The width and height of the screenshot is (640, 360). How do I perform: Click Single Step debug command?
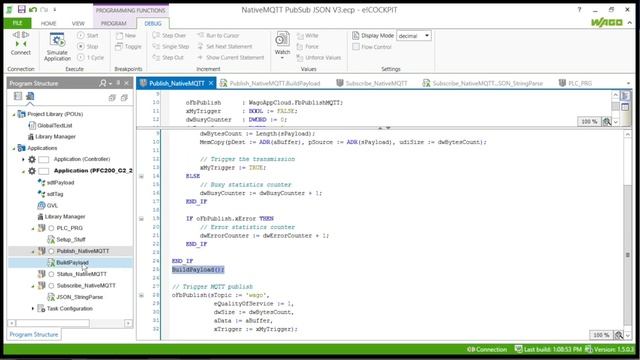tap(171, 47)
